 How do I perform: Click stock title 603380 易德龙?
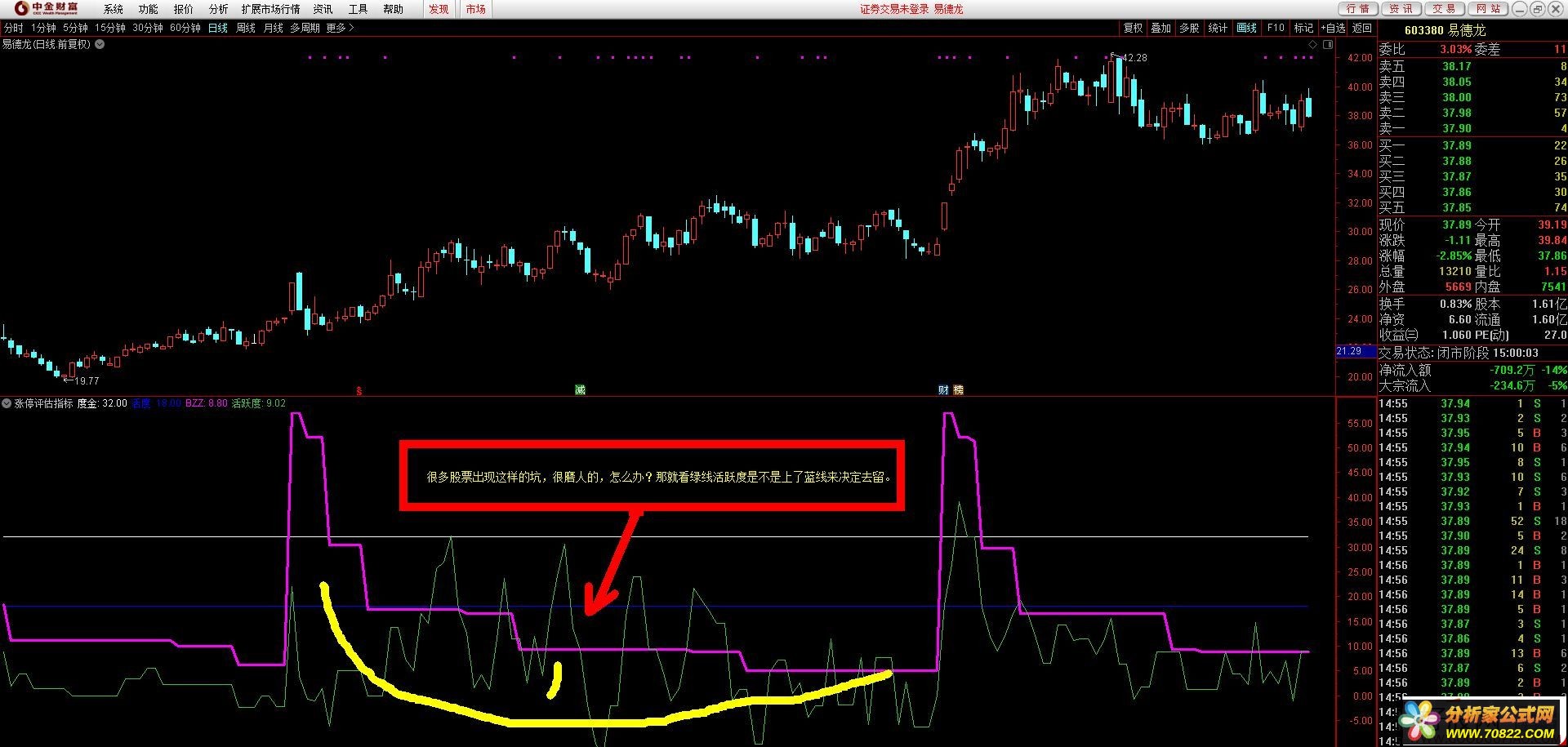point(1444,30)
